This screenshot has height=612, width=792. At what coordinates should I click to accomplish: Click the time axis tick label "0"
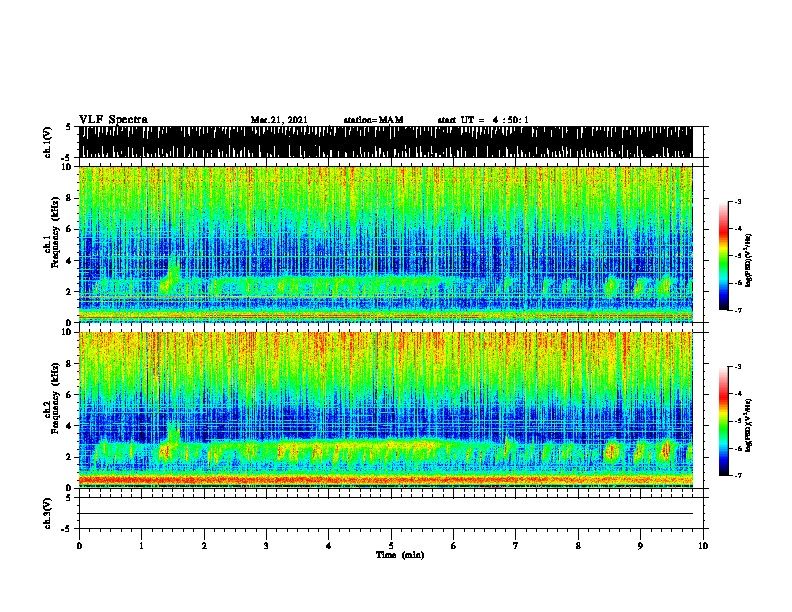coord(79,546)
